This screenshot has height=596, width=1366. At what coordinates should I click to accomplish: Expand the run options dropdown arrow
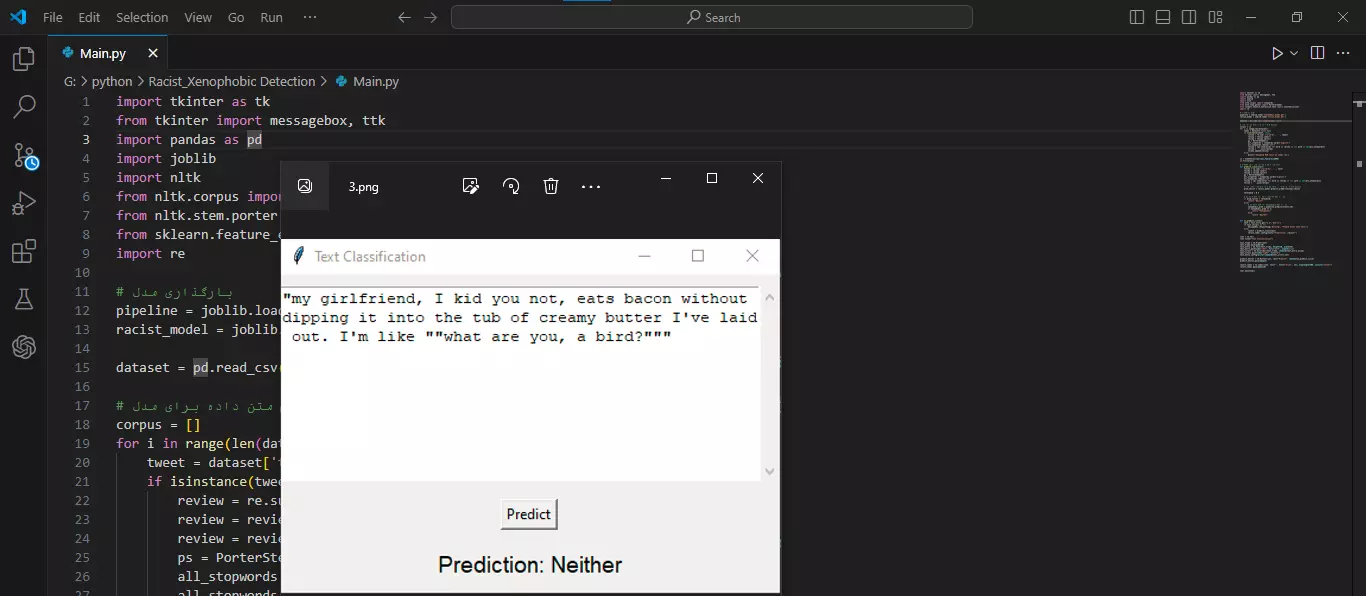(x=1294, y=54)
